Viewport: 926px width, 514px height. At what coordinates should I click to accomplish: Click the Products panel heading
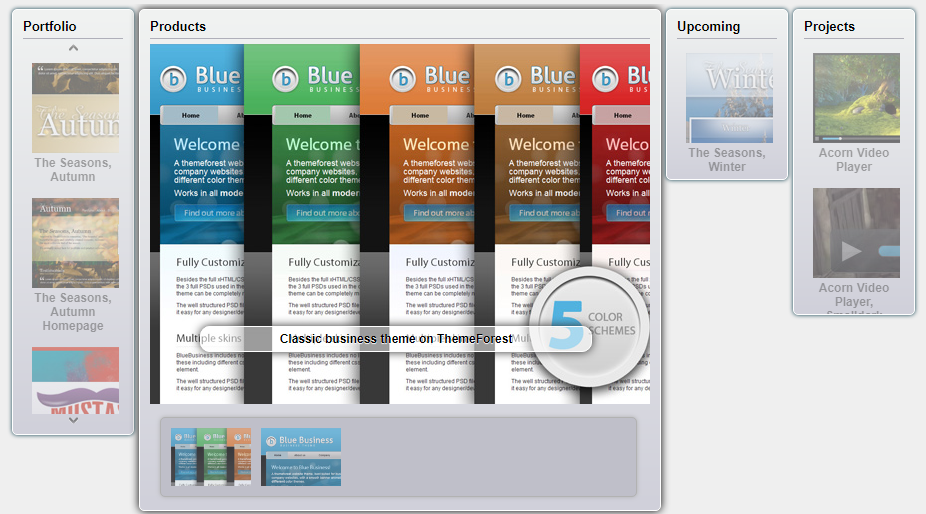point(178,27)
